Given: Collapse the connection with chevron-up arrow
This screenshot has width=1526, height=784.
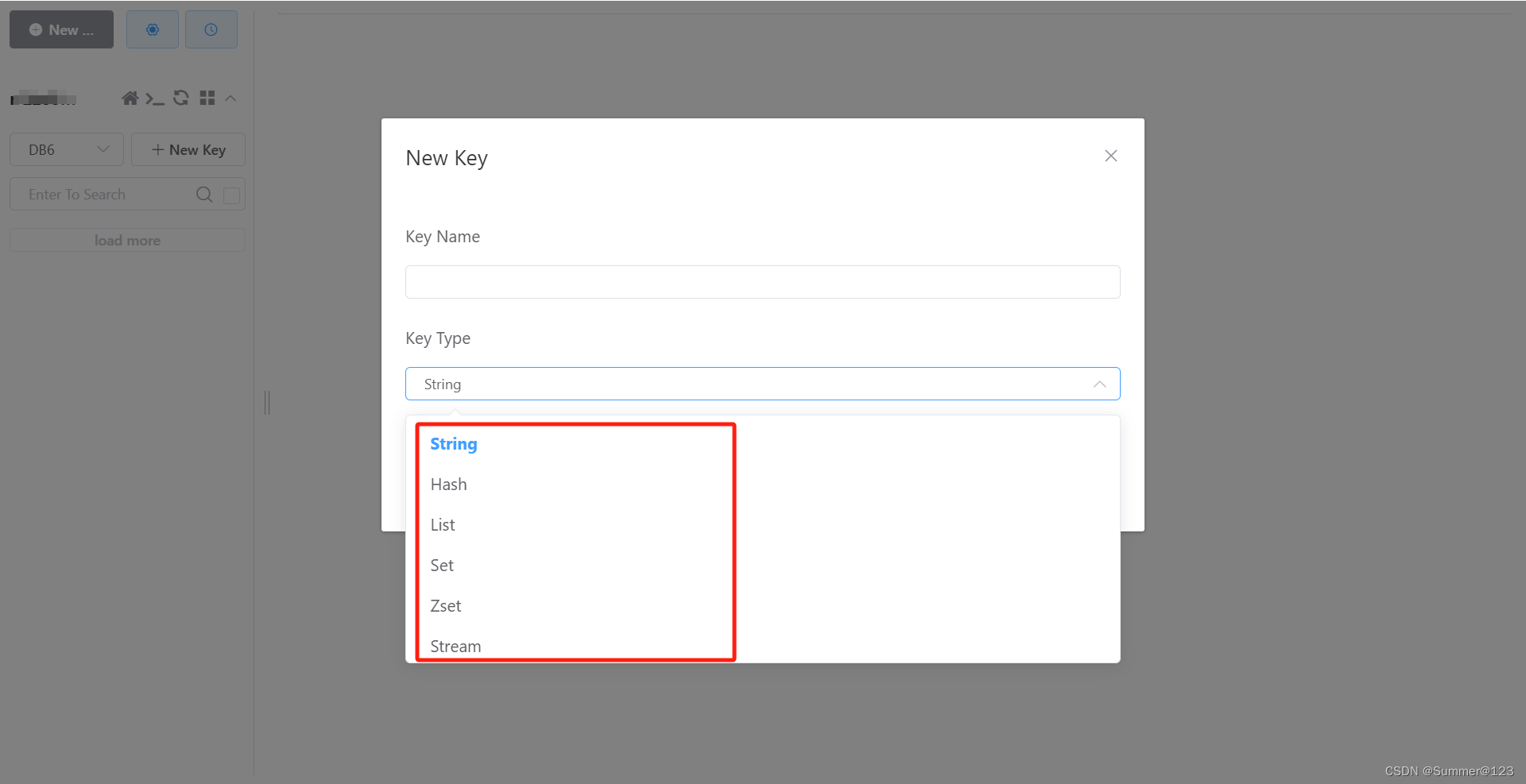Looking at the screenshot, I should [x=230, y=98].
